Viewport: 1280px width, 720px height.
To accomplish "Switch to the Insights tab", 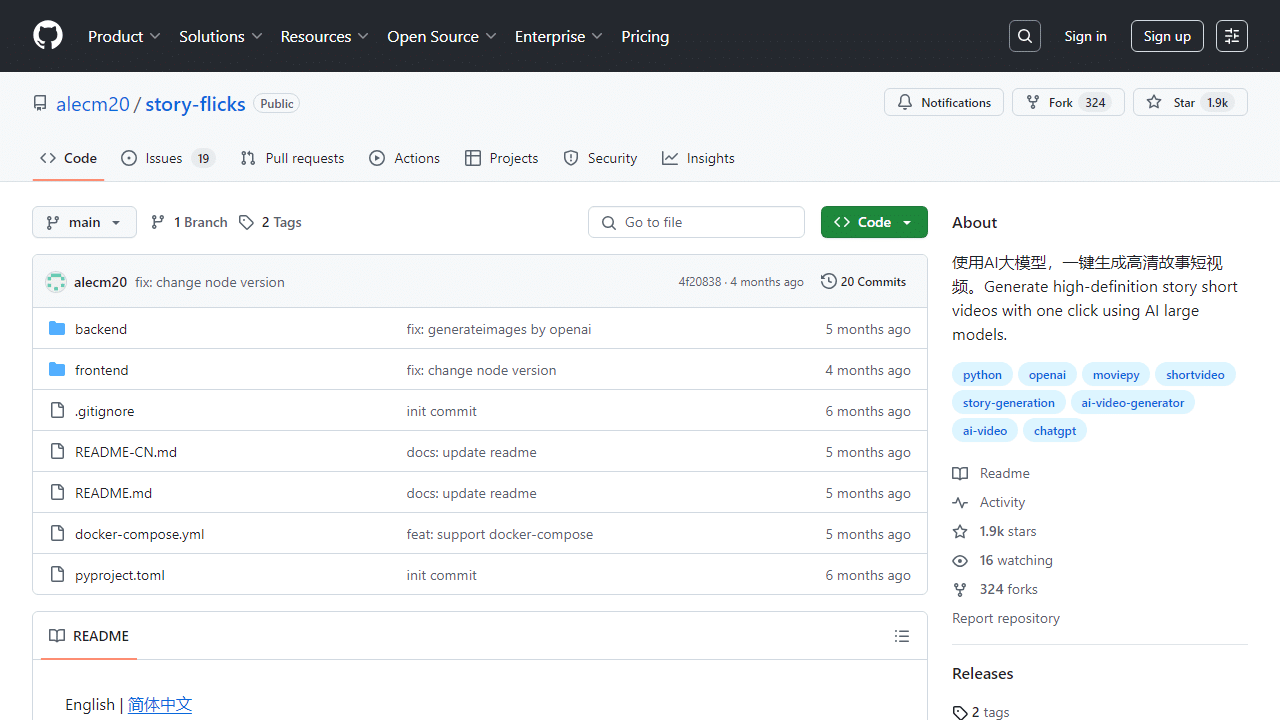I will click(x=698, y=158).
